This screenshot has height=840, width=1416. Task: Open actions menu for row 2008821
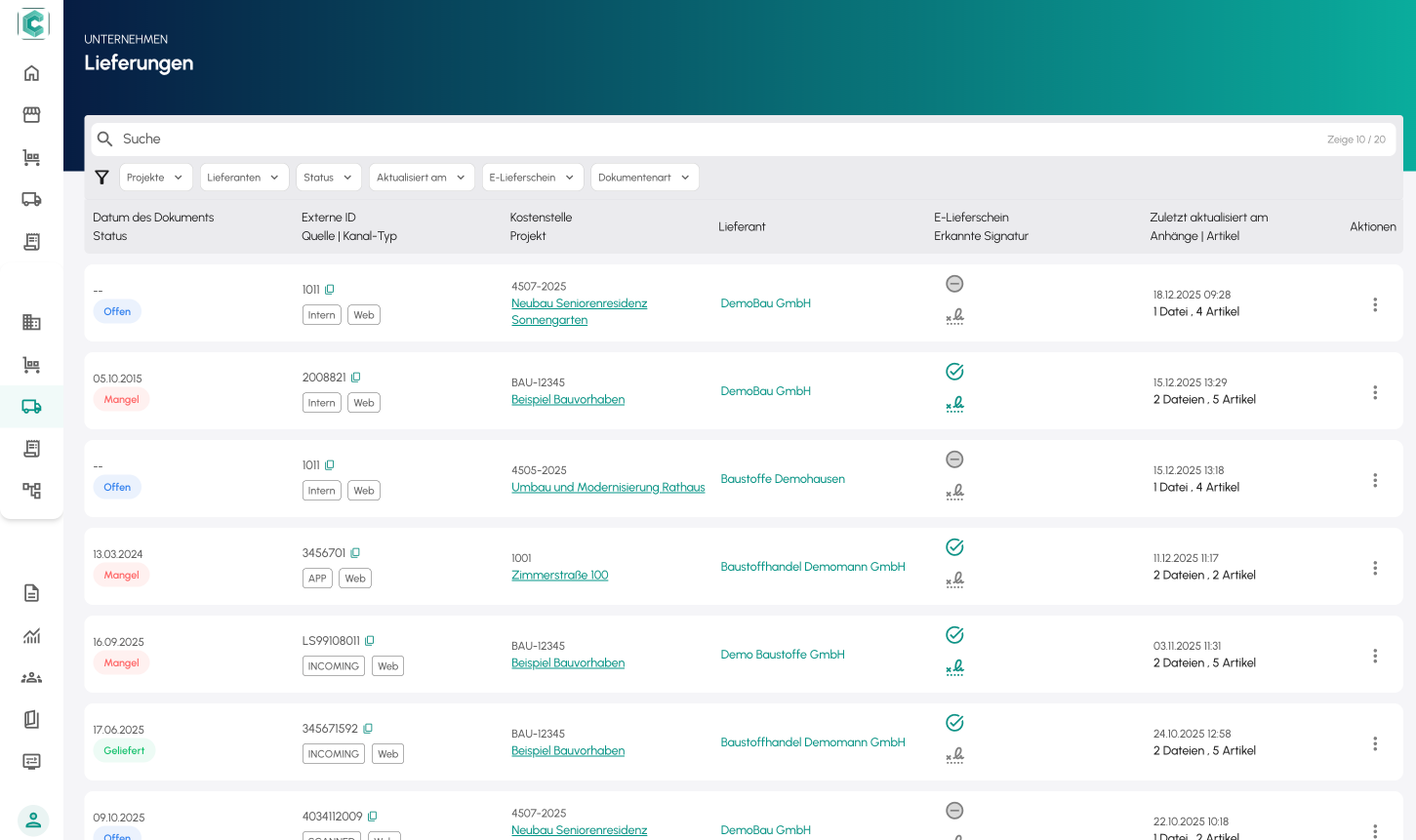click(x=1375, y=392)
